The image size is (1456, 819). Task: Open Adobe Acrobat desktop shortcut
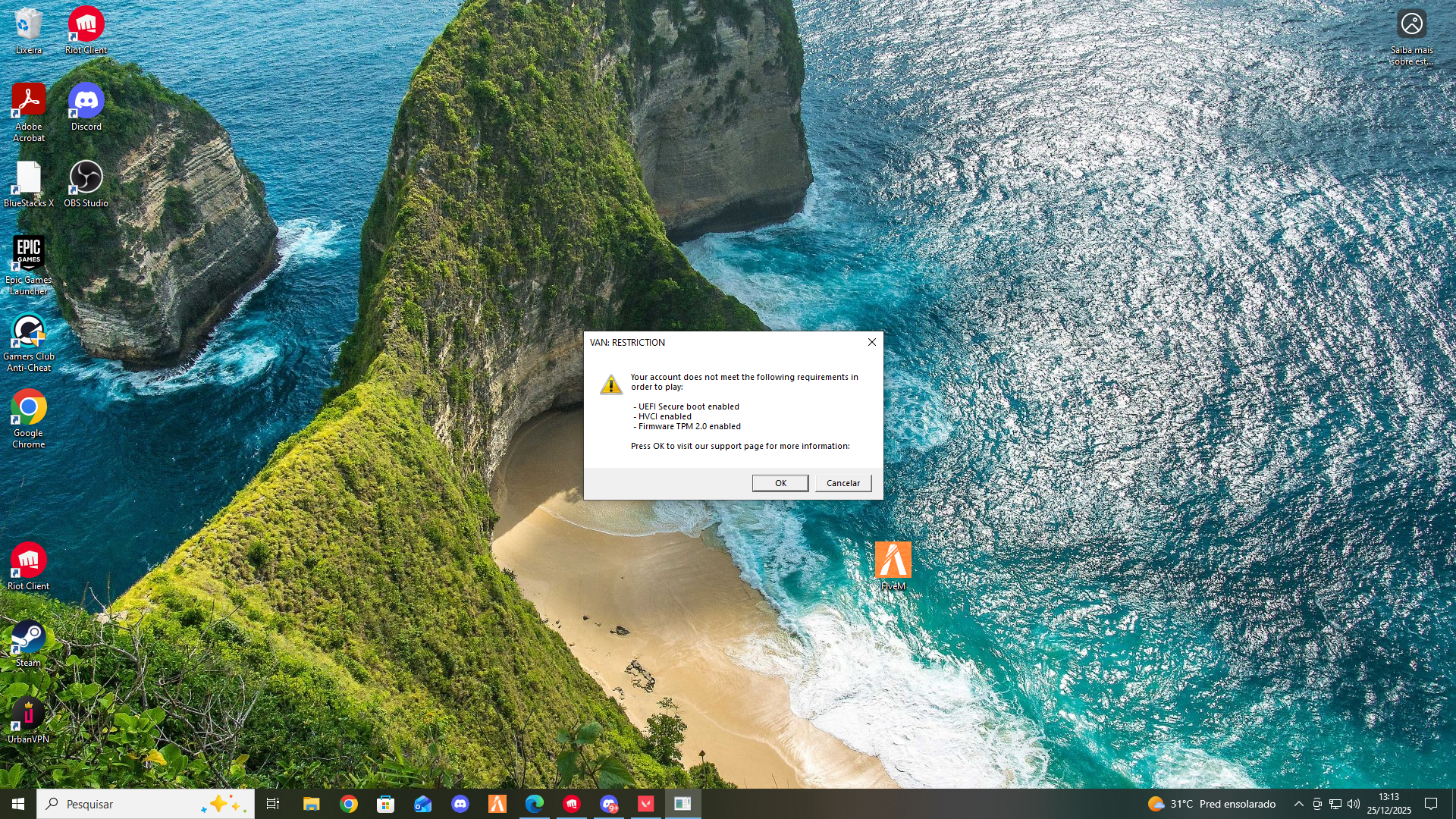coord(29,102)
